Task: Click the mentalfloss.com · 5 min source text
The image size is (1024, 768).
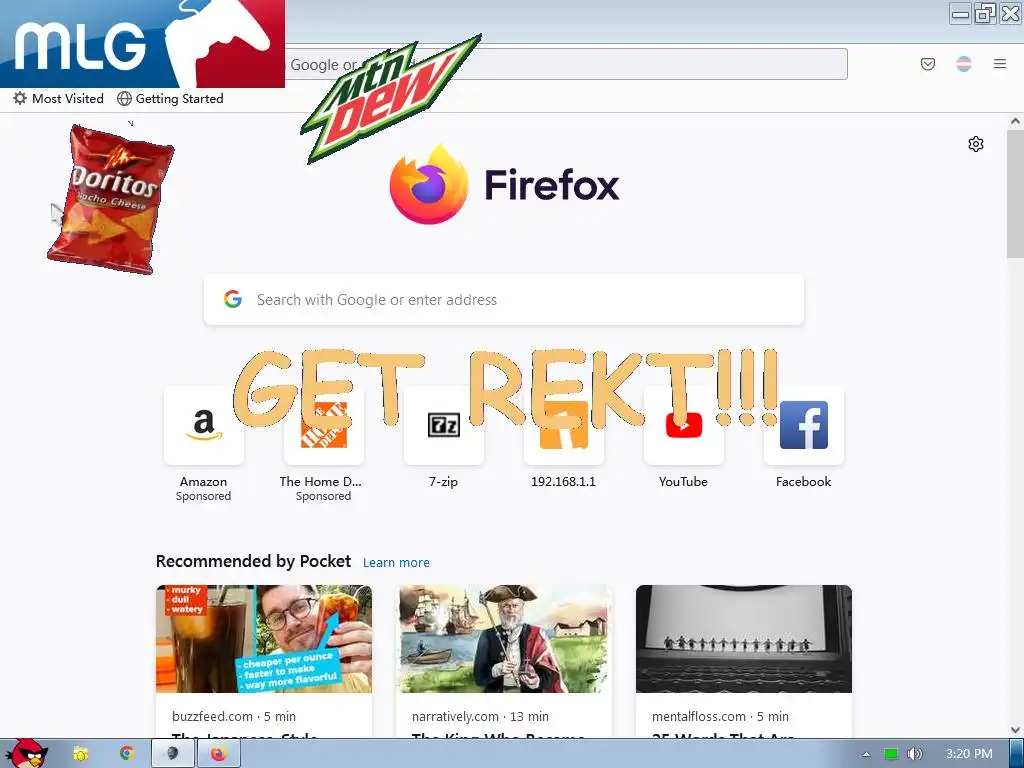Action: pos(720,716)
